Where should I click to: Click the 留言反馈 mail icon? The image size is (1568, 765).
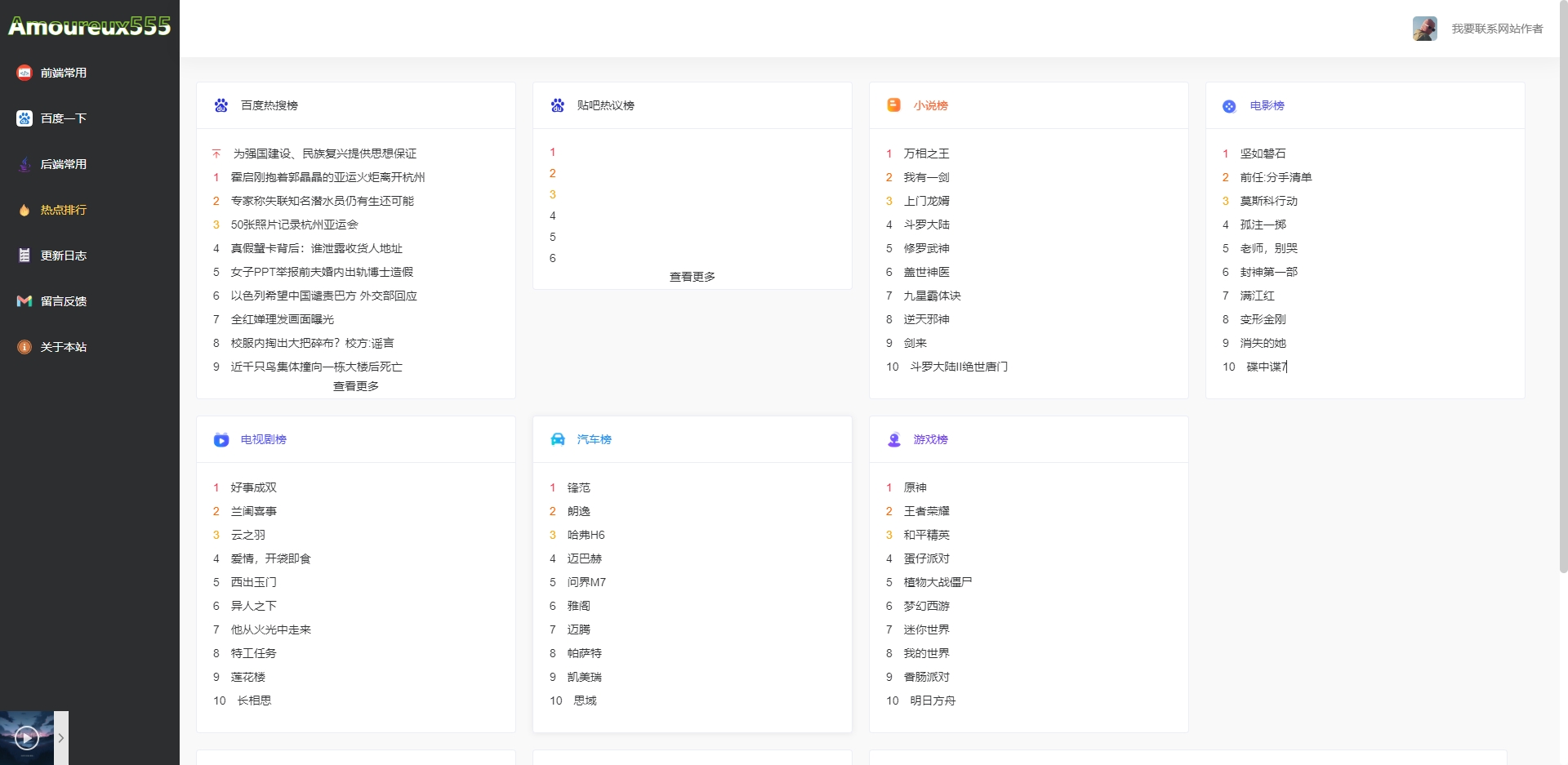coord(24,301)
